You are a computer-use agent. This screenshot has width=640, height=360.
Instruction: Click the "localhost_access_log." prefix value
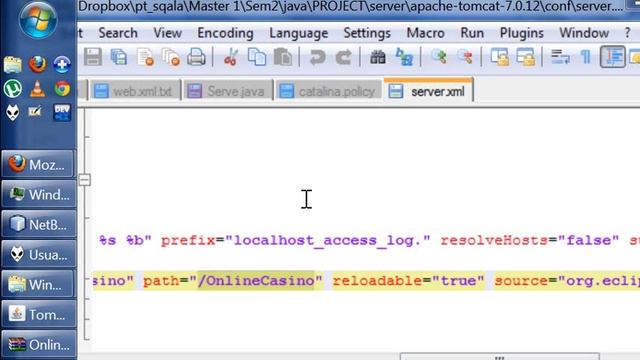pyautogui.click(x=328, y=240)
